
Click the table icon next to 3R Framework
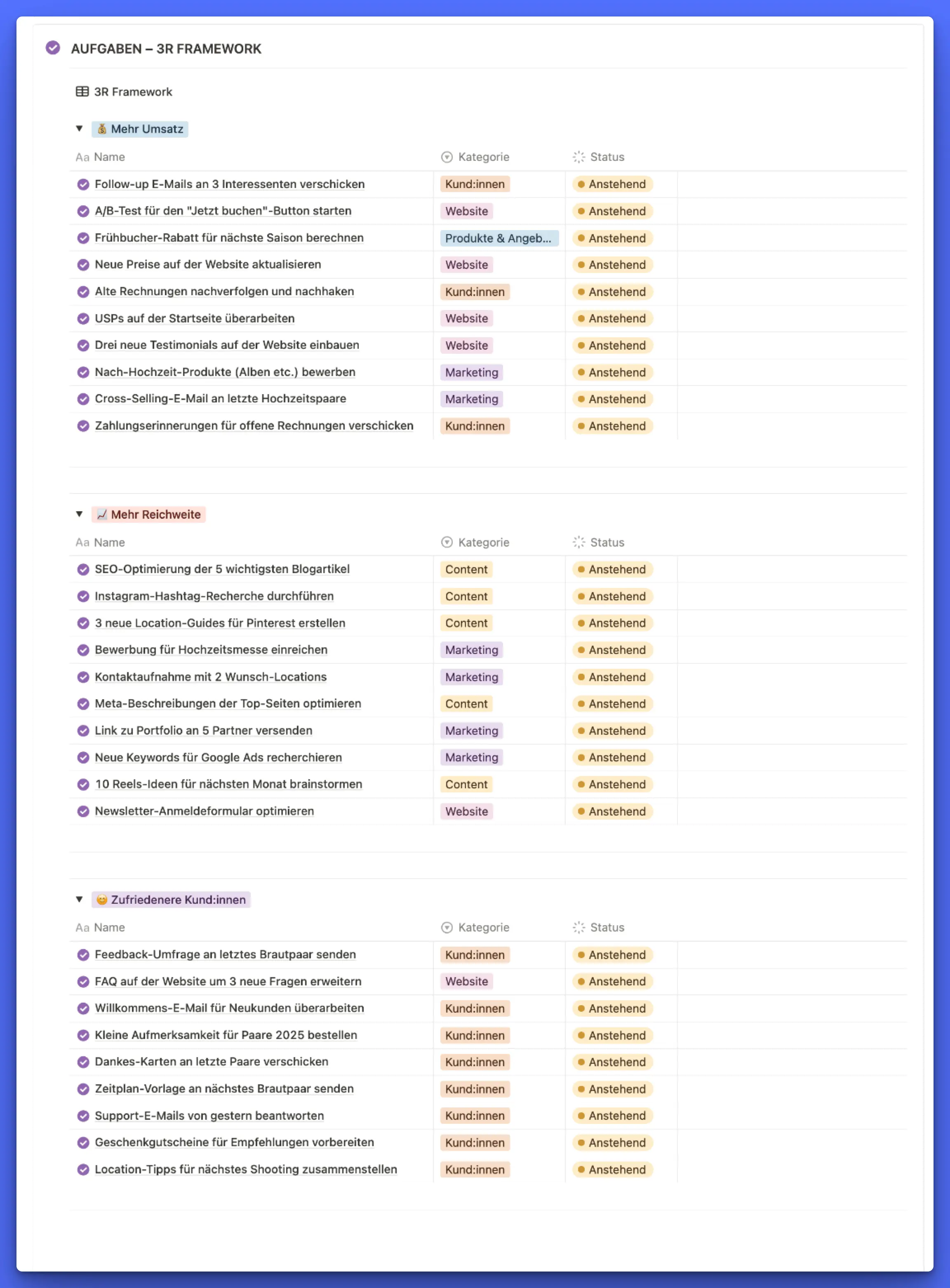point(82,92)
